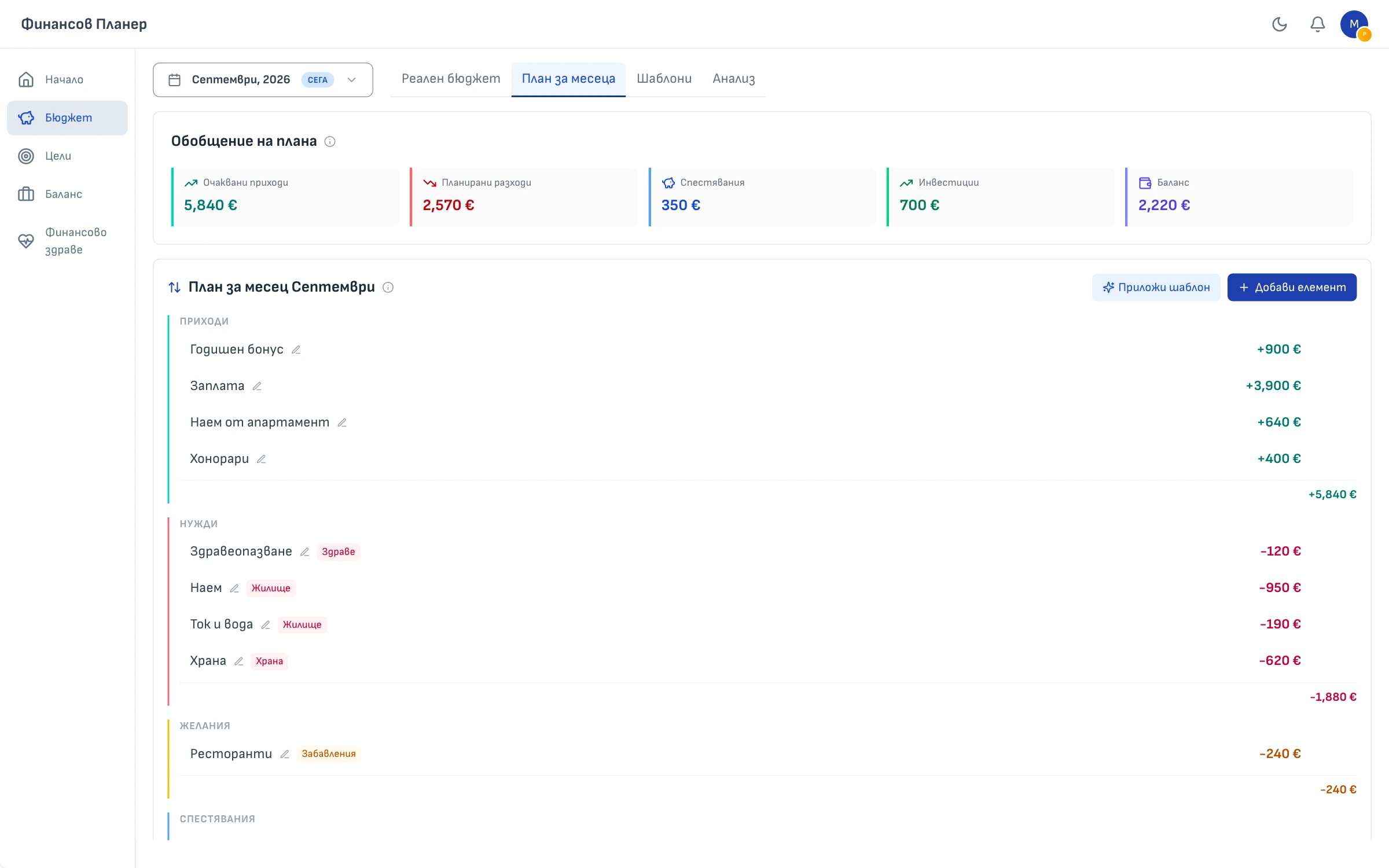This screenshot has width=1389, height=868.
Task: Switch to Анализ tab
Action: click(x=733, y=79)
